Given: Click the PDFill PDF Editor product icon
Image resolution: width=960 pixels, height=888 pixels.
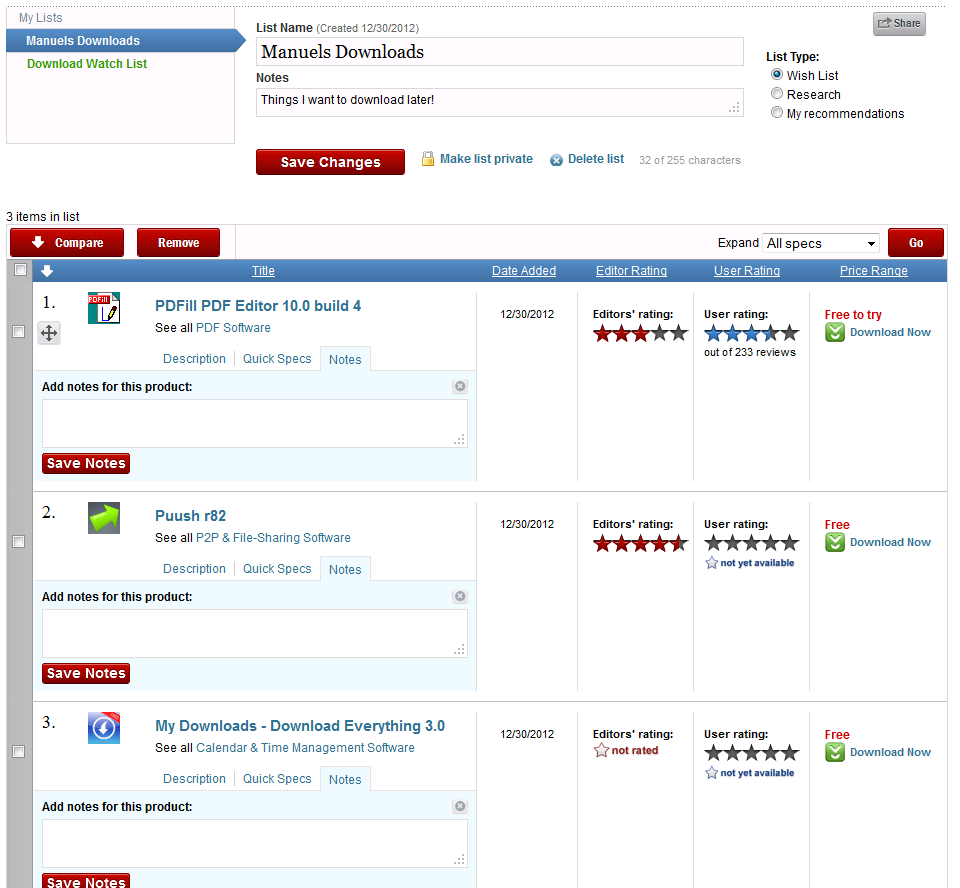Looking at the screenshot, I should (x=103, y=307).
